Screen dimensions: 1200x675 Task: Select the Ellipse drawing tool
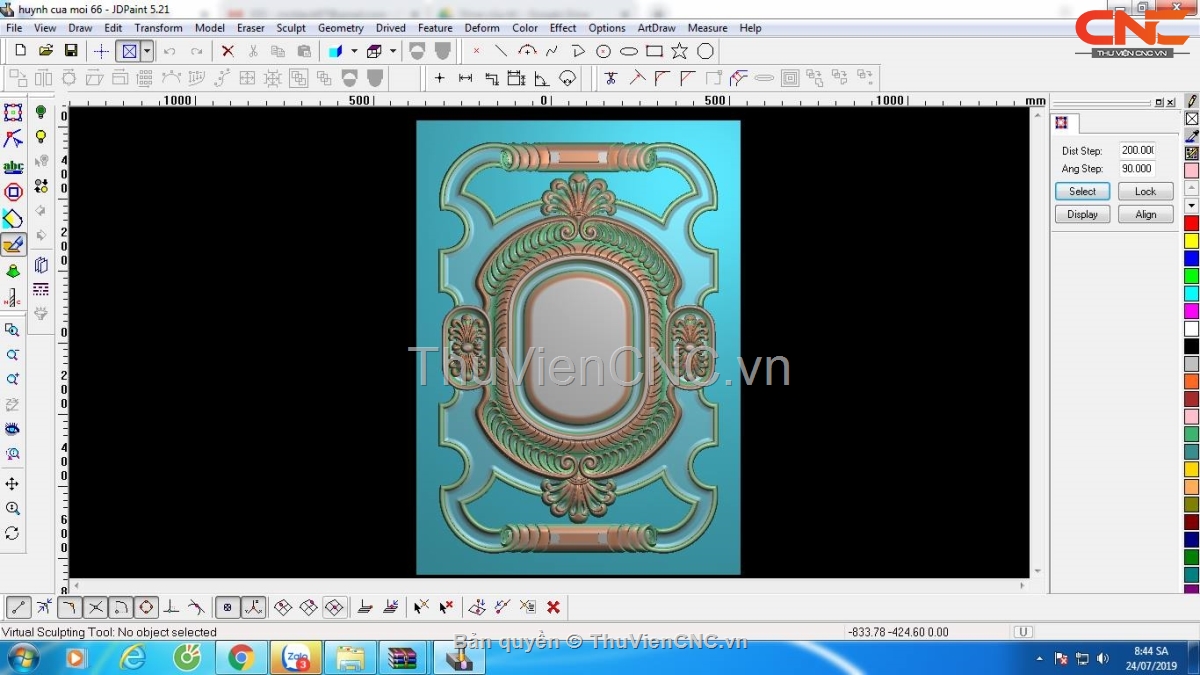[x=629, y=51]
